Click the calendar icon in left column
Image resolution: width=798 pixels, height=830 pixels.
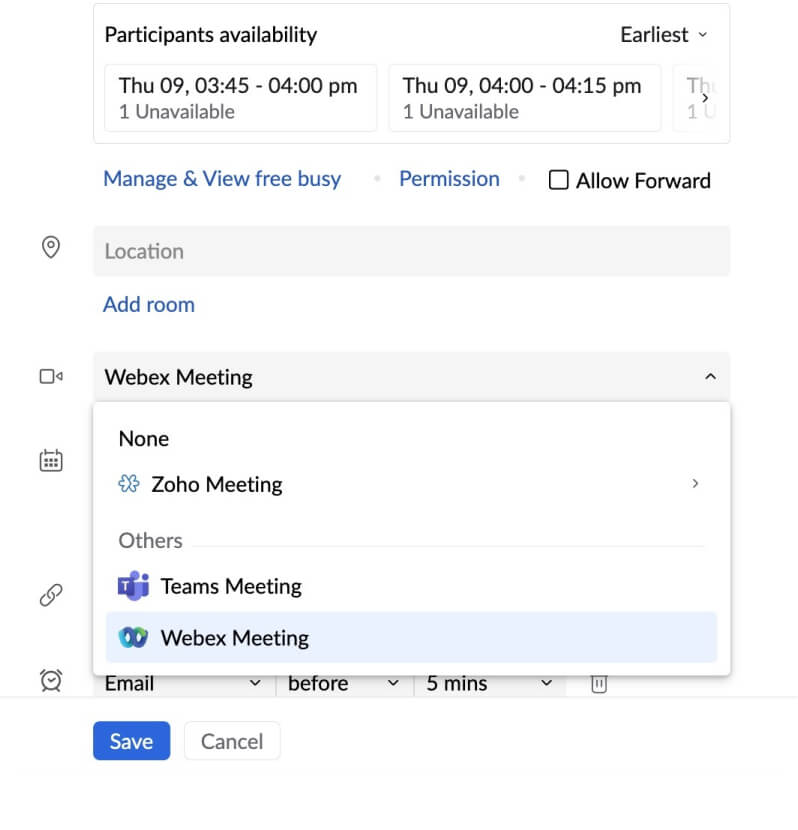(x=51, y=460)
